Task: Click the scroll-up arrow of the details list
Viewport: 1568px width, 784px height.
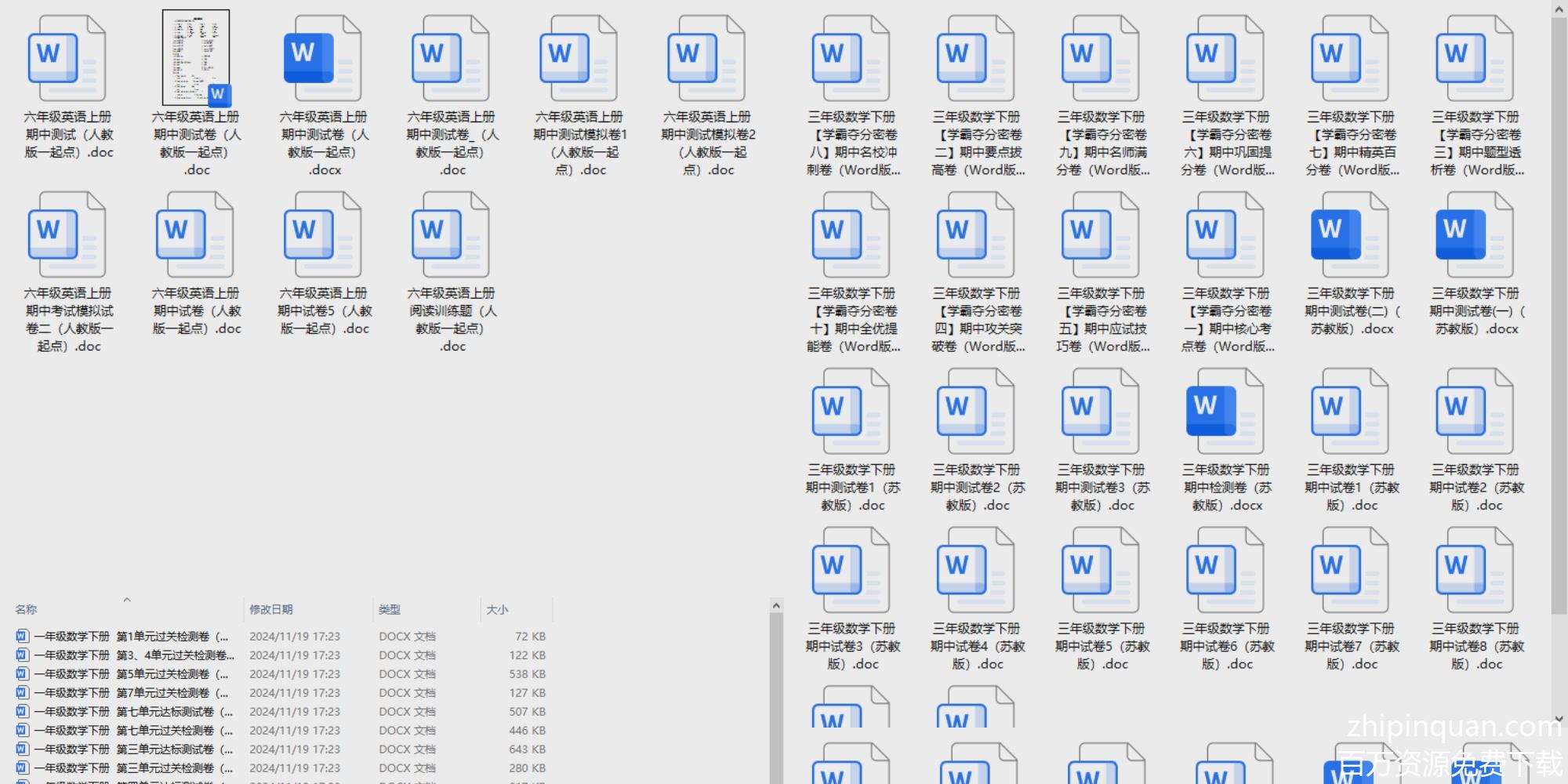Action: point(776,605)
